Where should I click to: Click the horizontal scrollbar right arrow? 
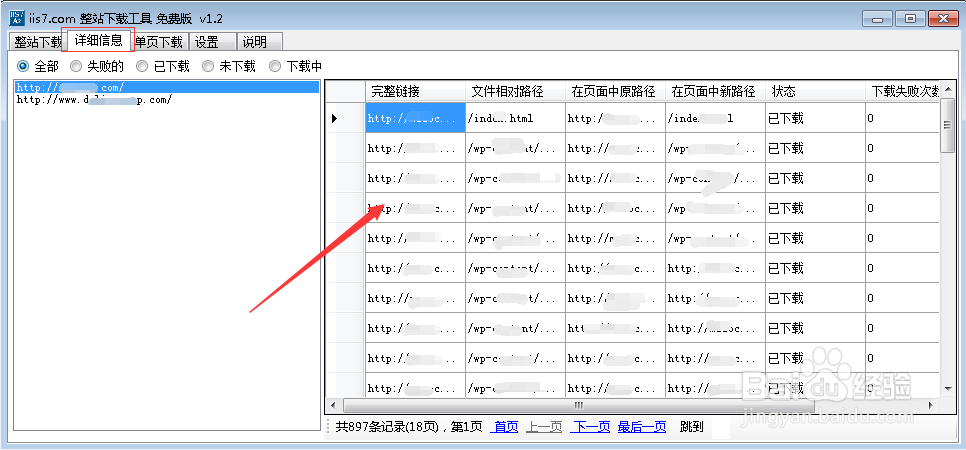tap(933, 406)
